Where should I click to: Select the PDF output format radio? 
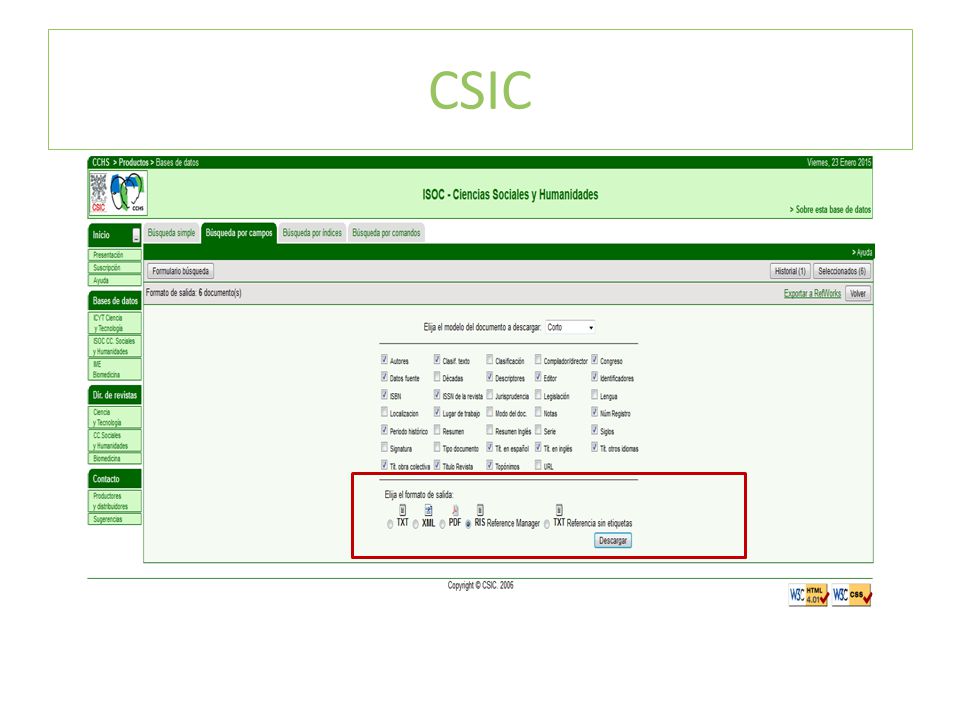tap(442, 524)
